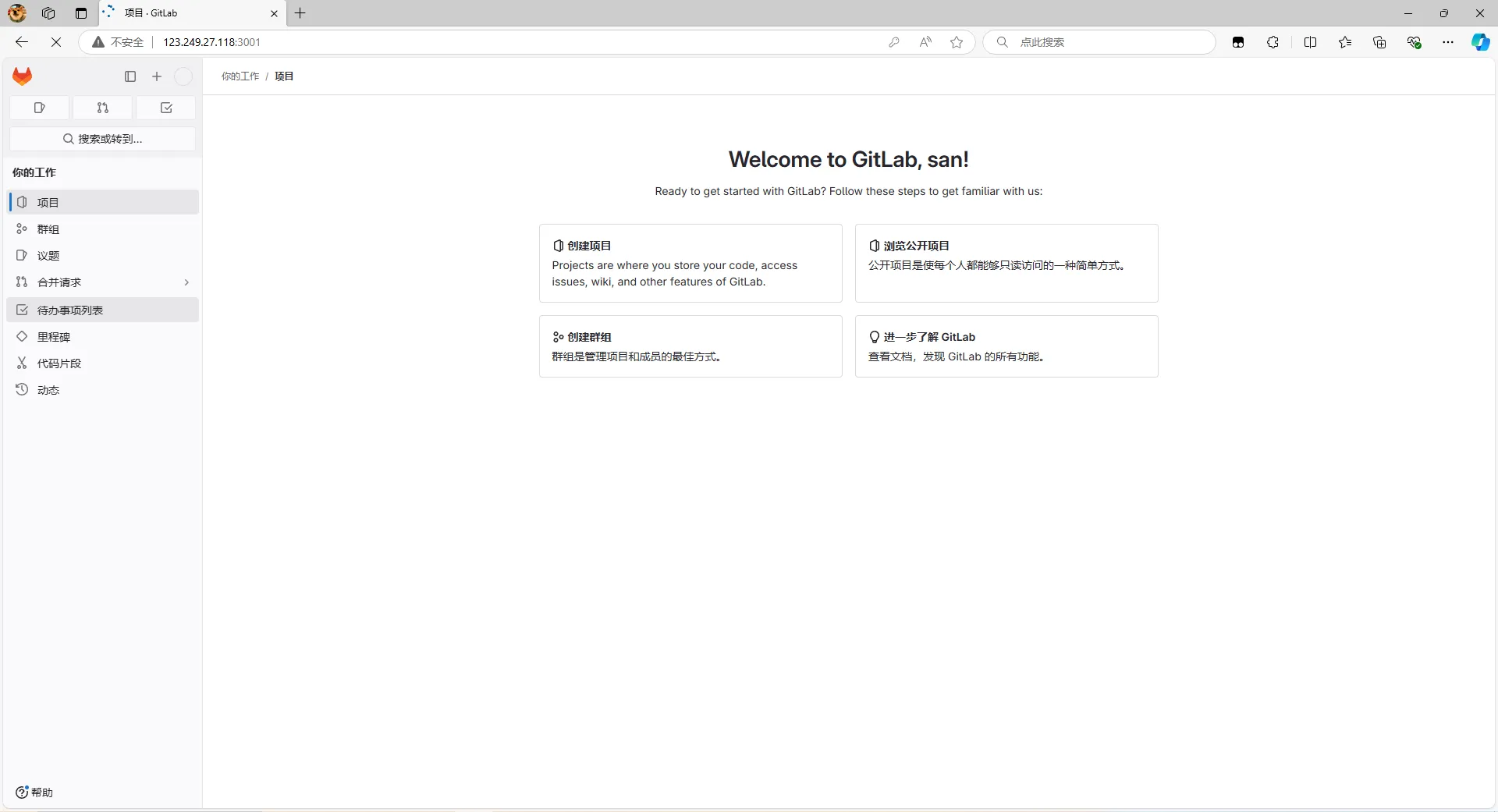Open the collections icon
Viewport: 1498px width, 812px height.
(1379, 42)
